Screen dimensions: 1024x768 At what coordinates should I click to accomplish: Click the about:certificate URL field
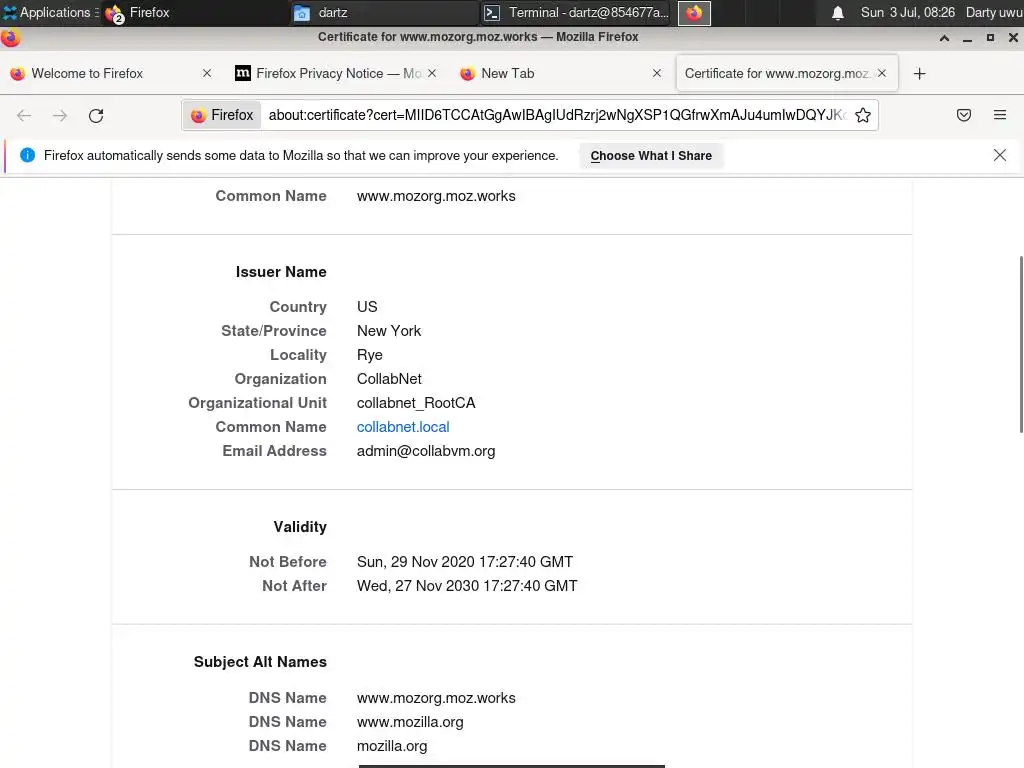click(x=556, y=116)
